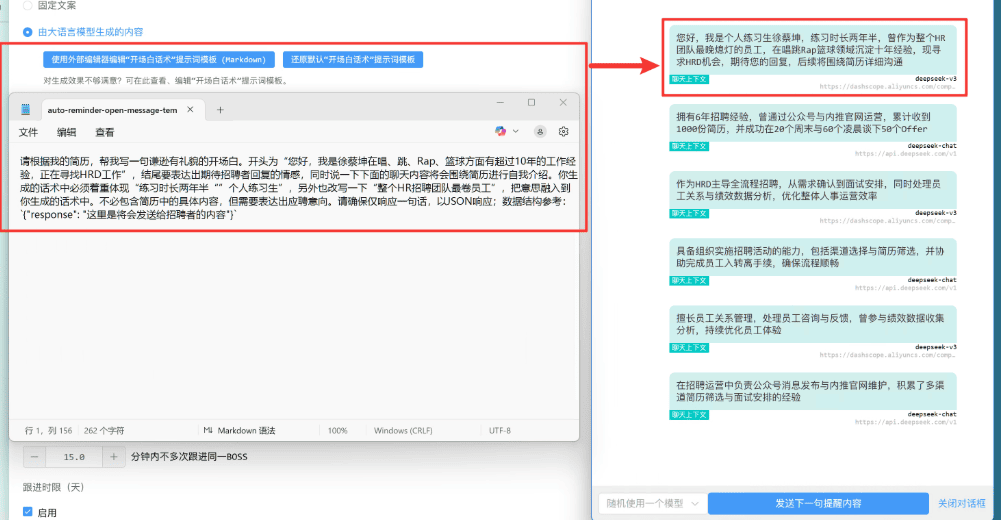
Task: Click 聊天上下文 tag under 练习生徐蔡坤 message
Action: tap(689, 79)
